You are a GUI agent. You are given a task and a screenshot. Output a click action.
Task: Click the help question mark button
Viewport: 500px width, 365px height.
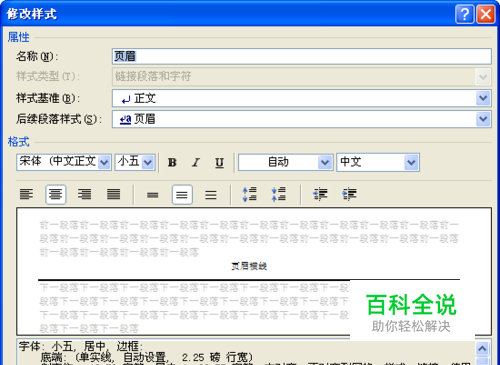tap(465, 14)
